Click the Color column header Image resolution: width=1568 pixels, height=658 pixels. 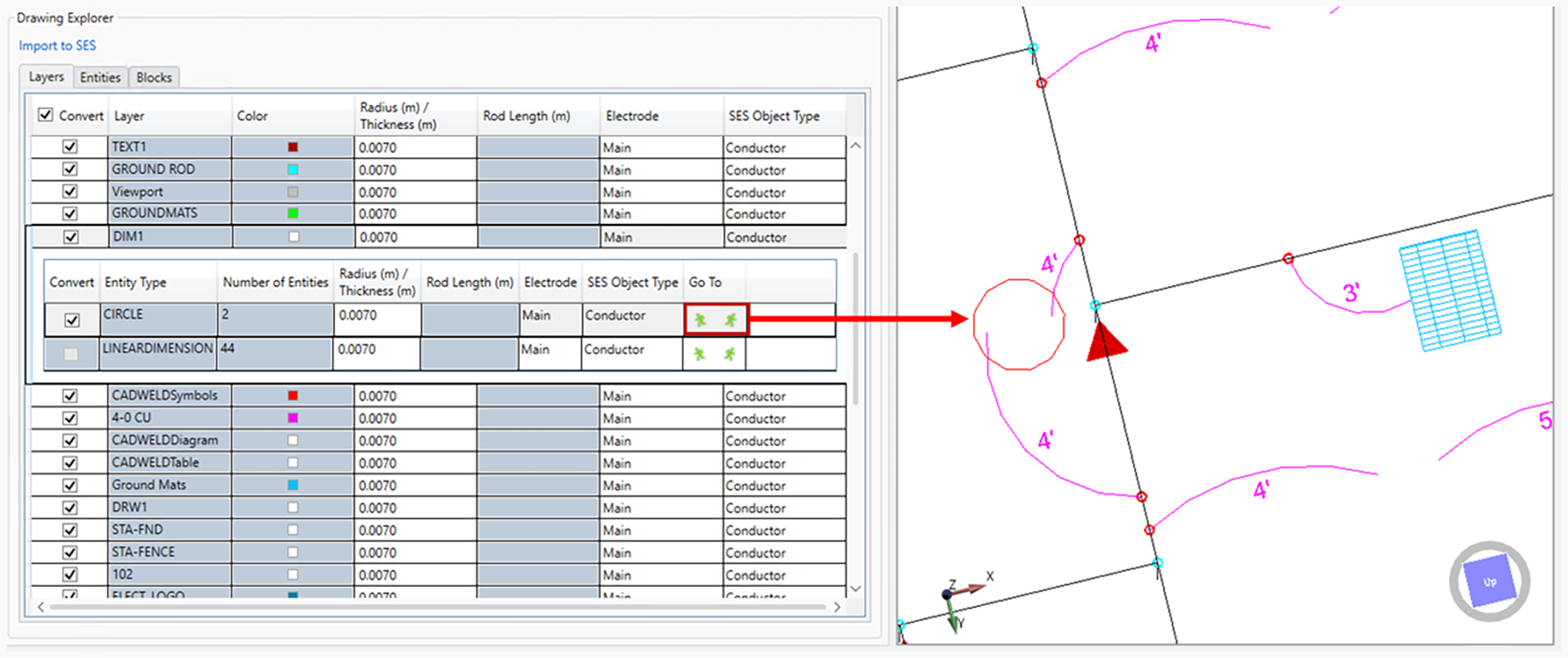(x=293, y=115)
